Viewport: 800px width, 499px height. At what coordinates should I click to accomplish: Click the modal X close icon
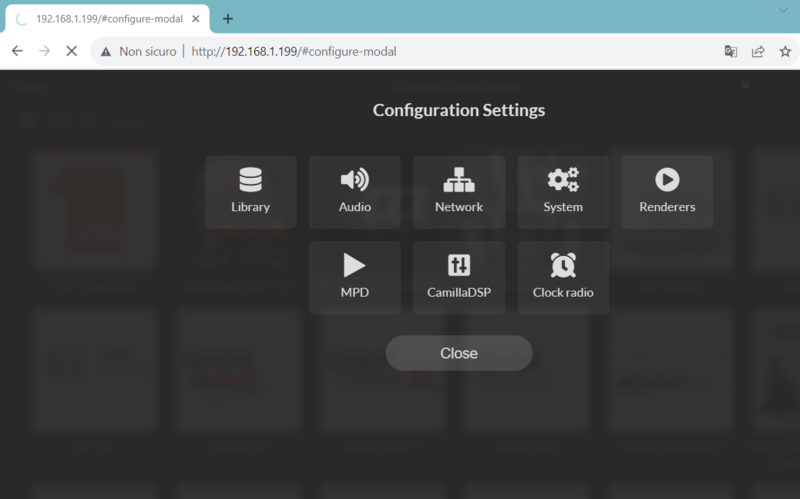coord(745,86)
